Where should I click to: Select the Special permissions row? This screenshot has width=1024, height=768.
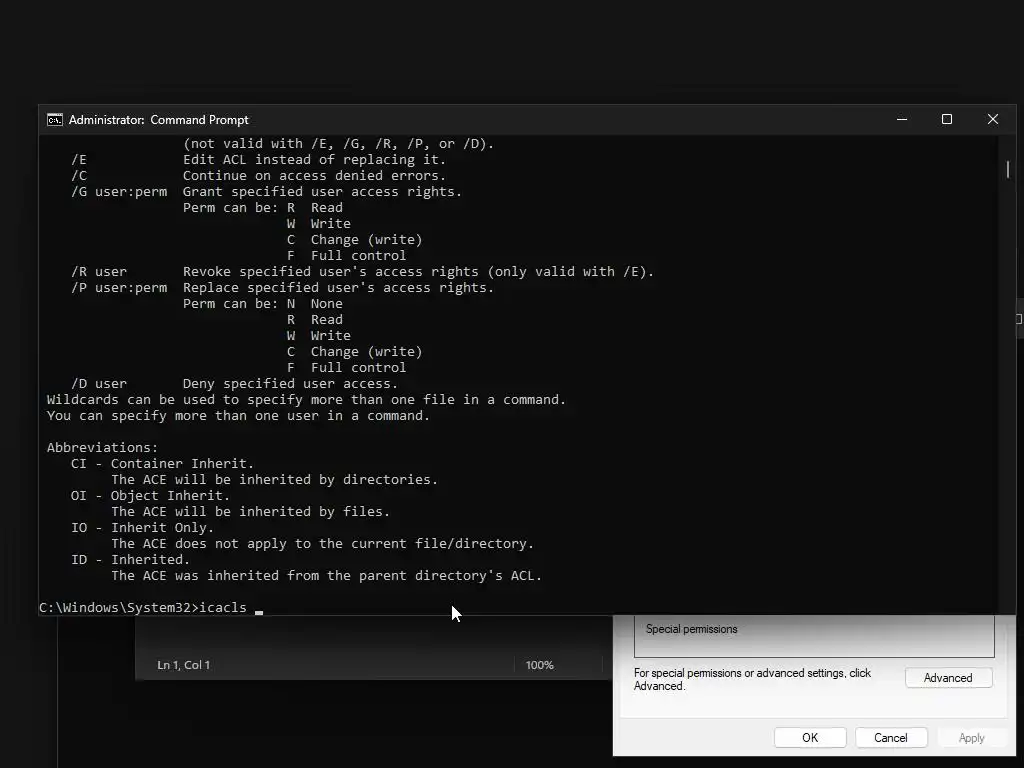click(814, 629)
